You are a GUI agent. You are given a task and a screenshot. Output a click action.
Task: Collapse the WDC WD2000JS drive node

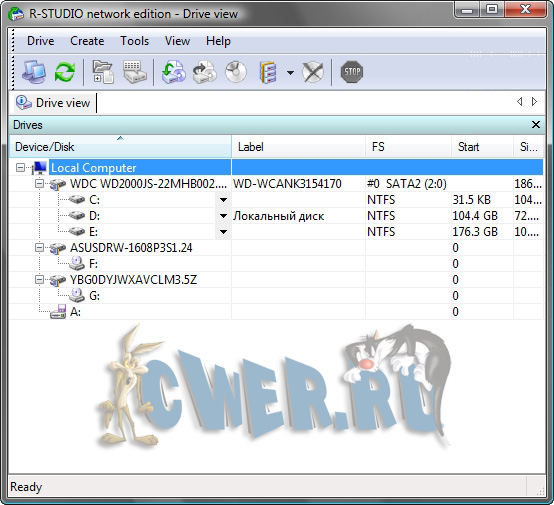(x=40, y=184)
